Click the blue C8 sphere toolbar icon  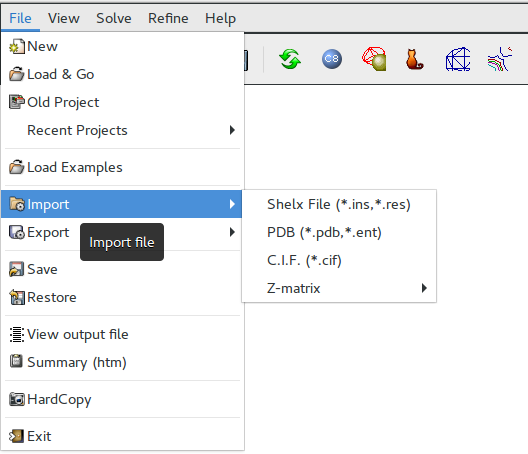(332, 59)
